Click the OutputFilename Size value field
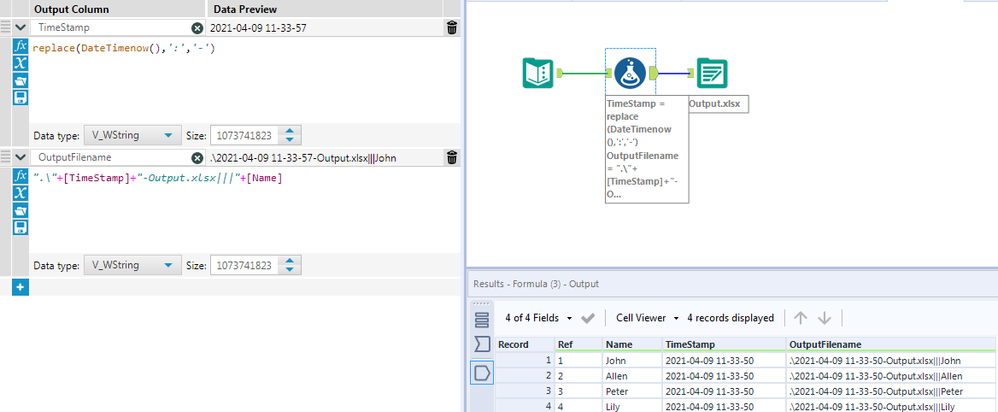Viewport: 998px width, 412px height. pyautogui.click(x=245, y=265)
